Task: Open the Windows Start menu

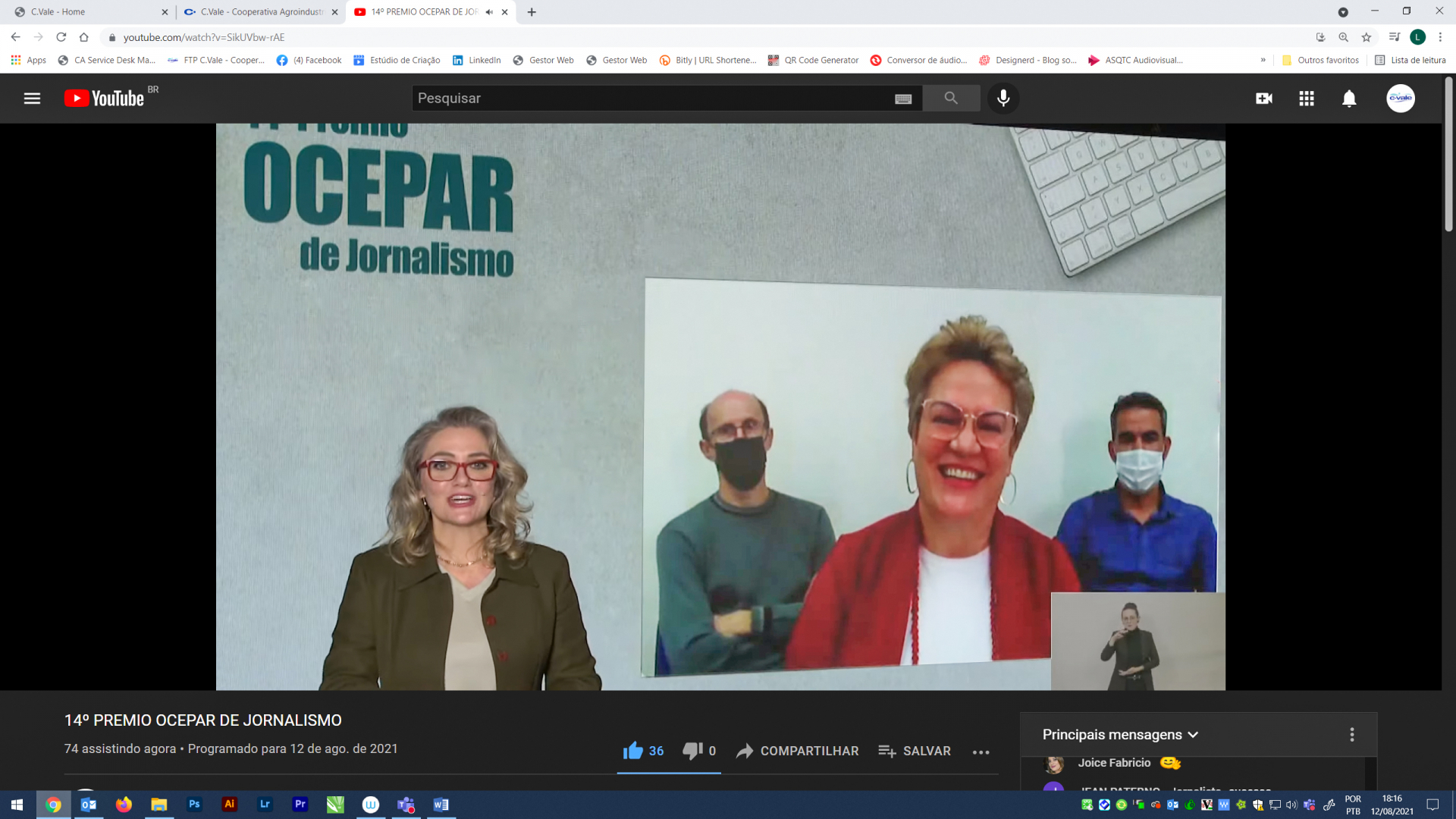Action: point(17,805)
